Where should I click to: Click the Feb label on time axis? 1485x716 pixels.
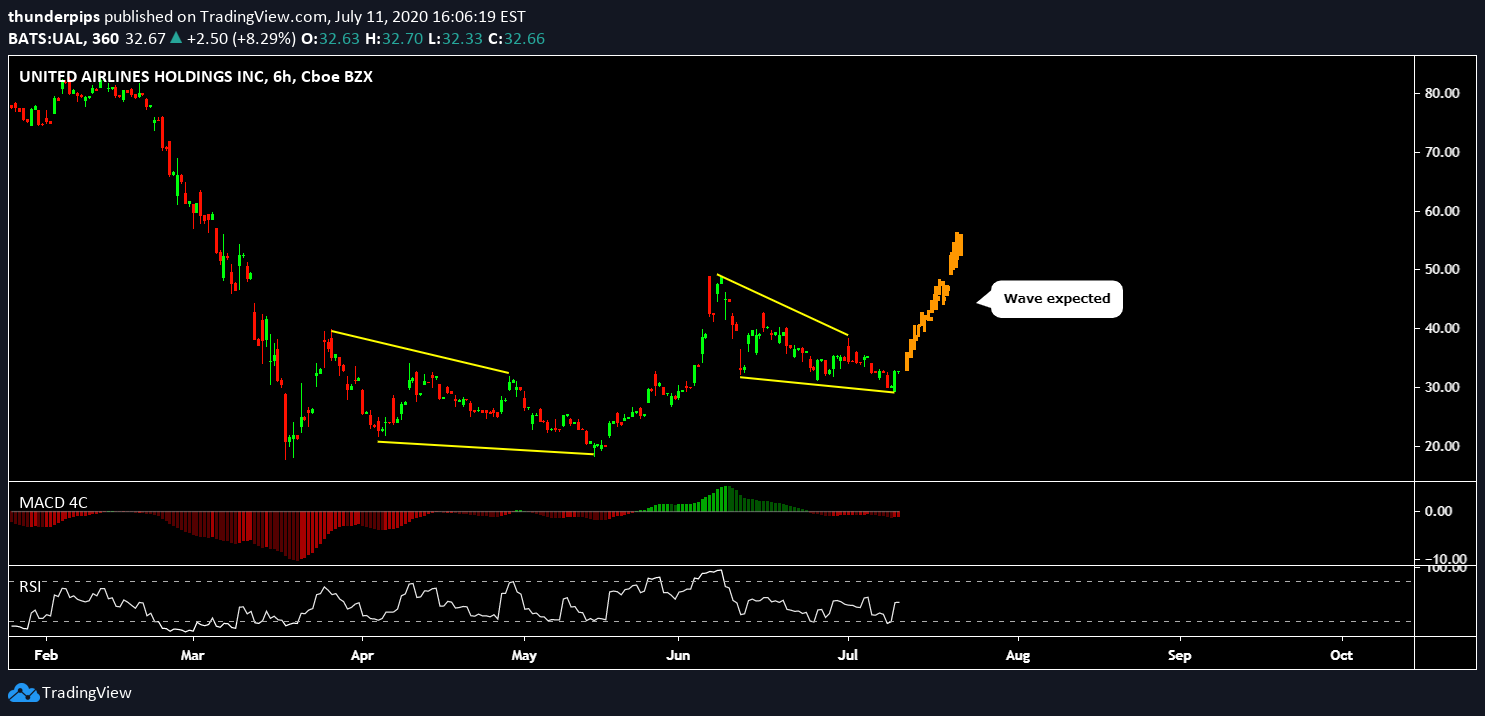point(48,656)
